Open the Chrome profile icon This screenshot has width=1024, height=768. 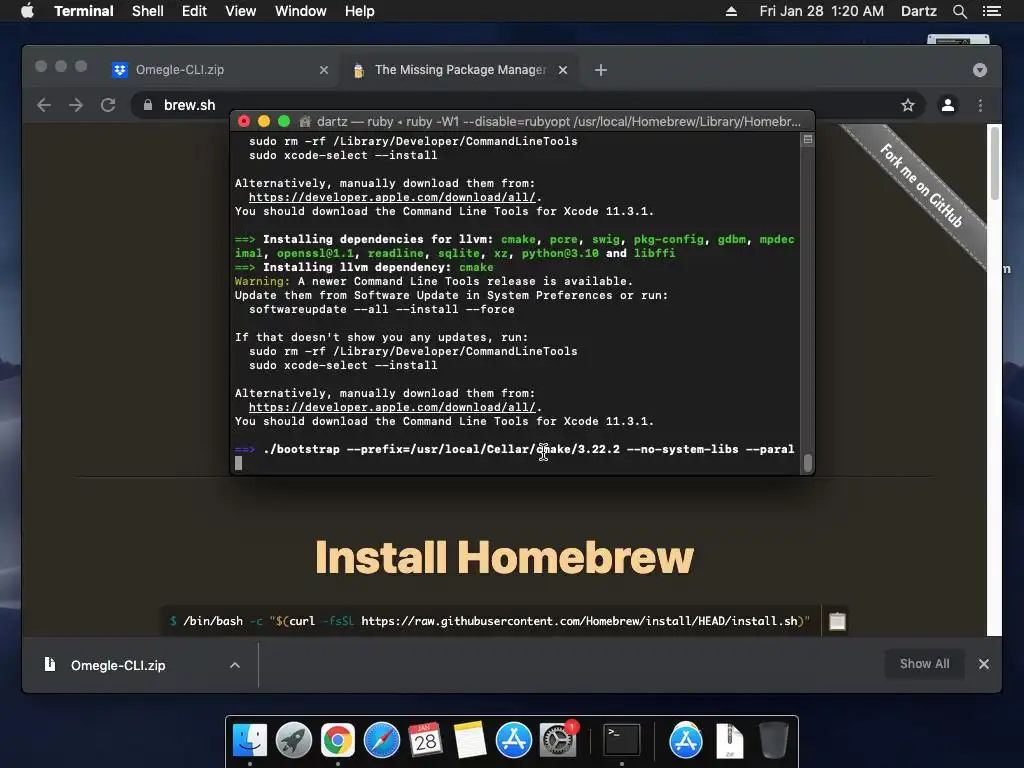[x=948, y=105]
